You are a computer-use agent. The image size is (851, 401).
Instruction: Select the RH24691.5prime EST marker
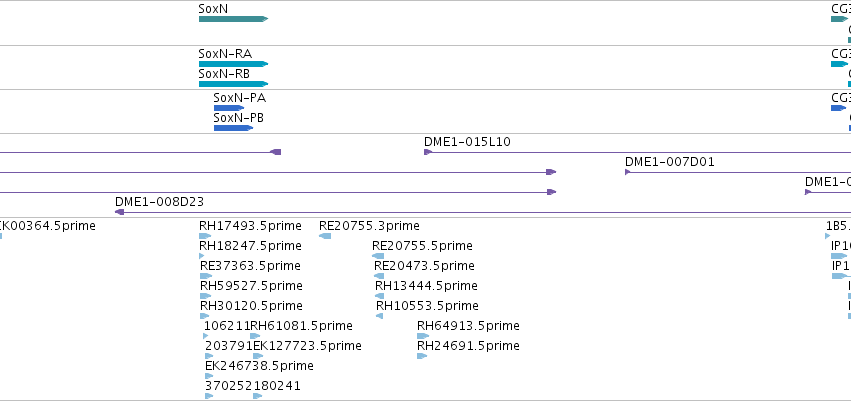click(422, 357)
